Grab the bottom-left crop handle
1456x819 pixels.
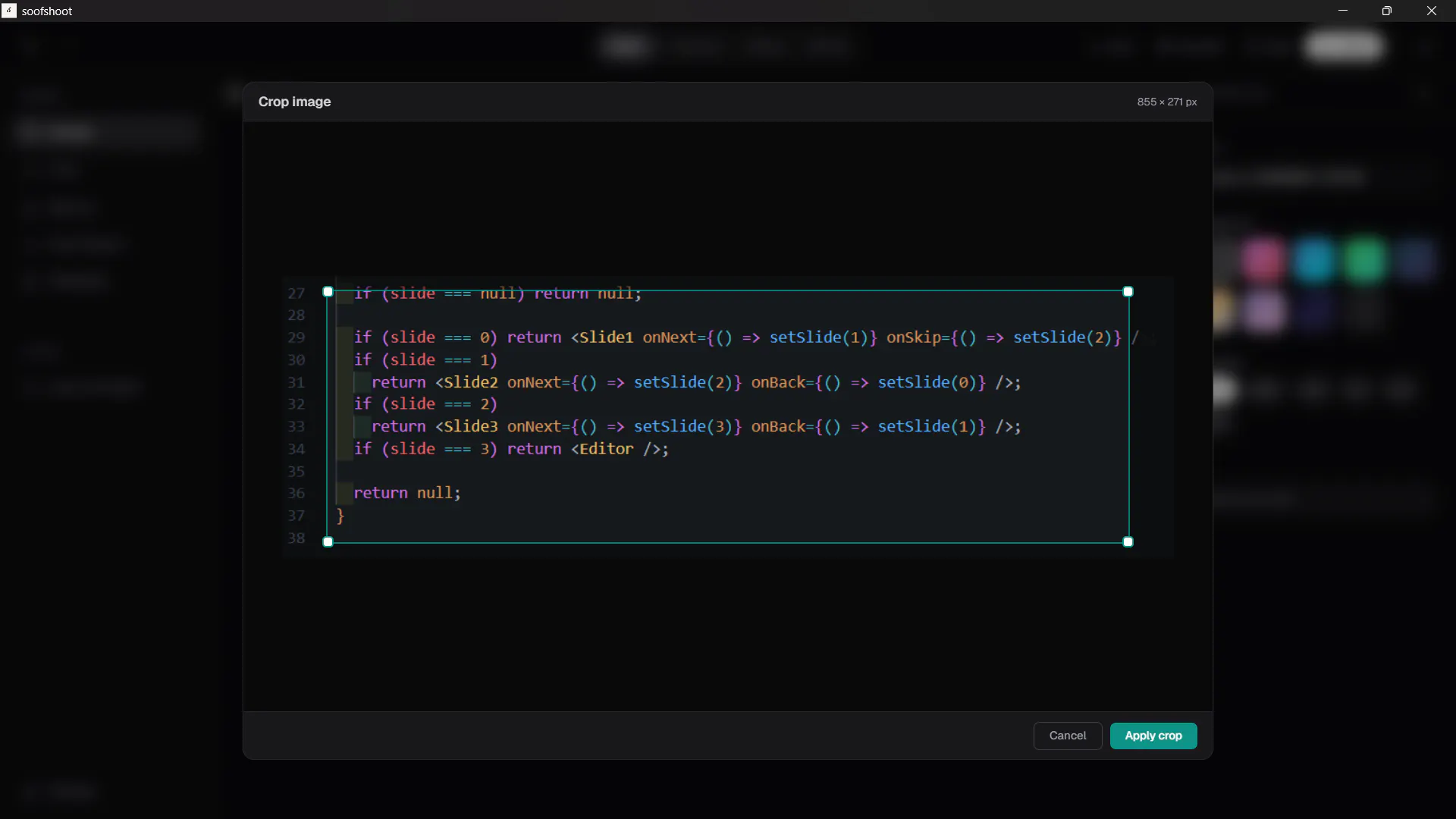[328, 541]
